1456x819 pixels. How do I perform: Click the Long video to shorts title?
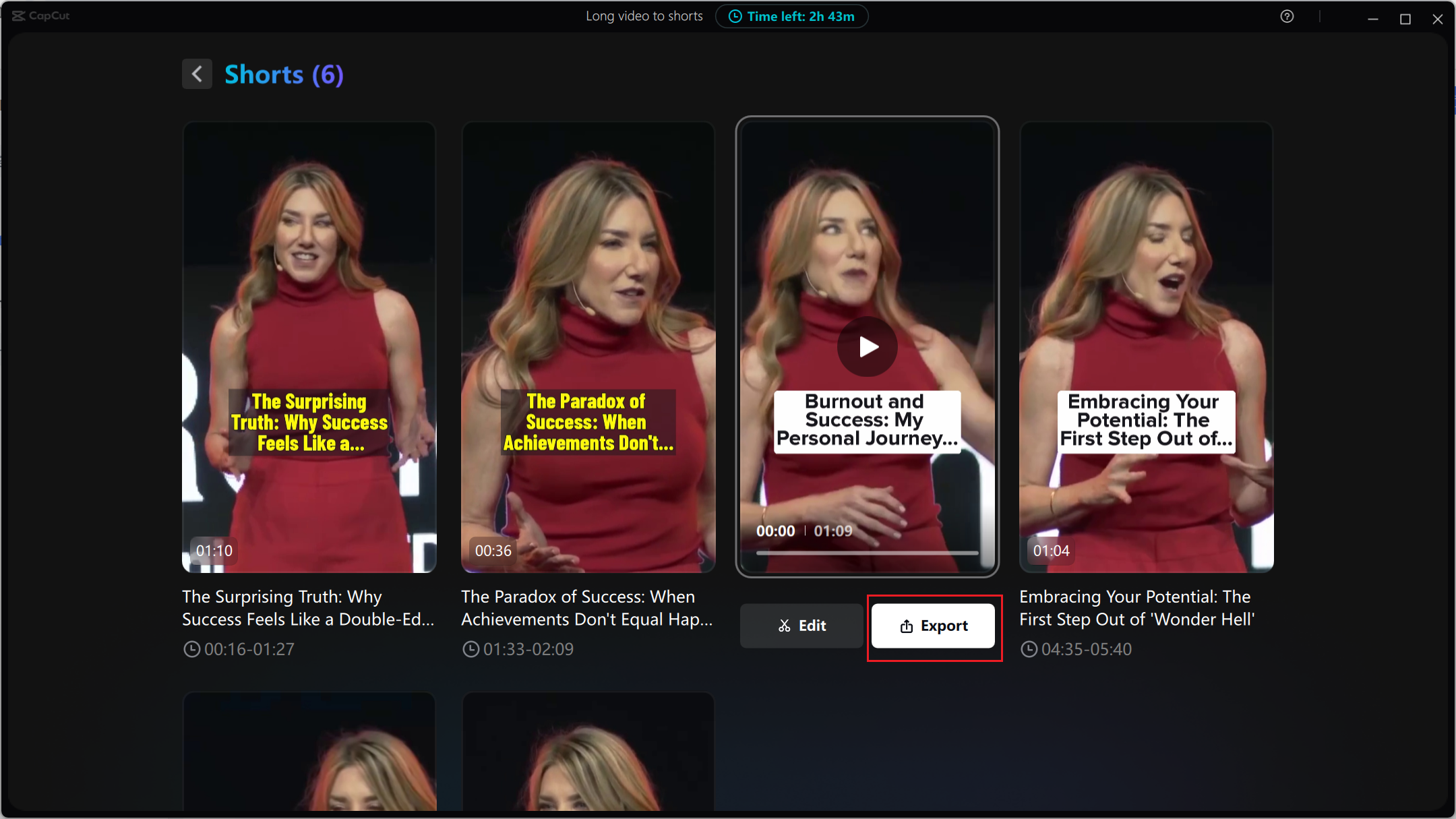click(x=644, y=17)
